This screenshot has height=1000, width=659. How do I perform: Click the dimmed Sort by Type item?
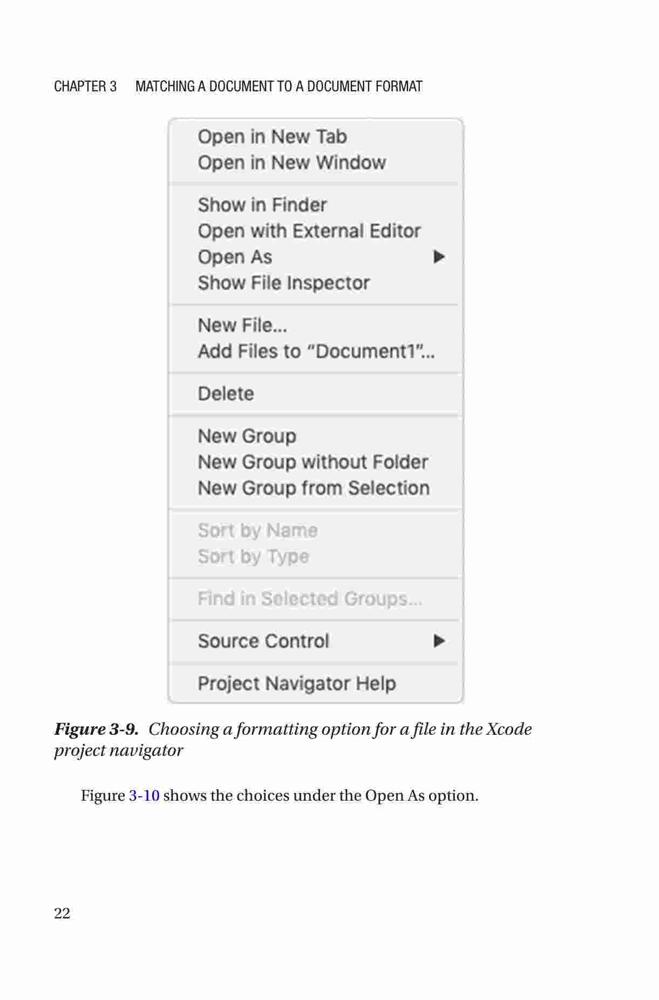pos(315,557)
